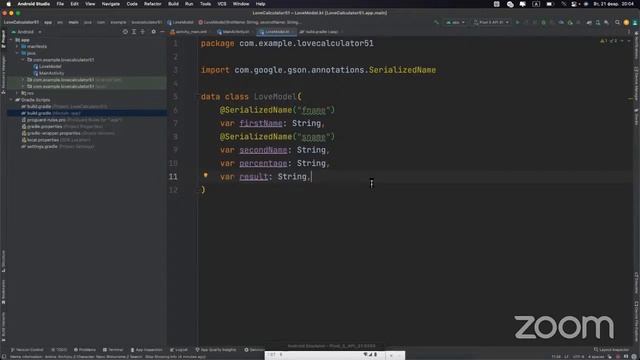Switch to the MainActivity.kt editor tab

pyautogui.click(x=233, y=31)
